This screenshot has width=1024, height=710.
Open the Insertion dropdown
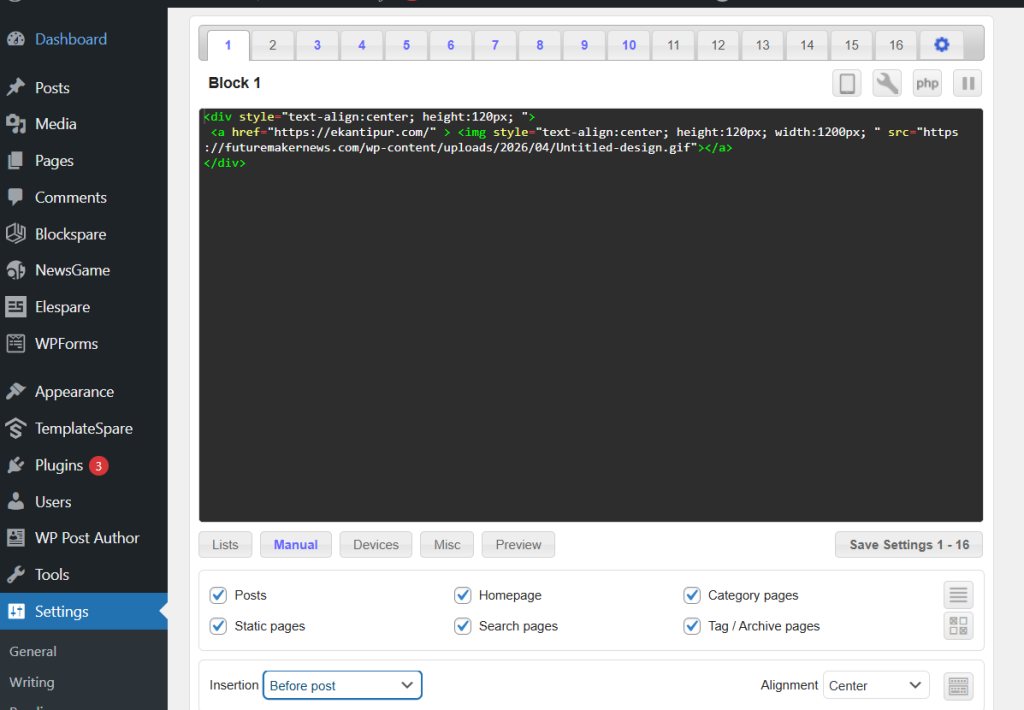click(342, 685)
